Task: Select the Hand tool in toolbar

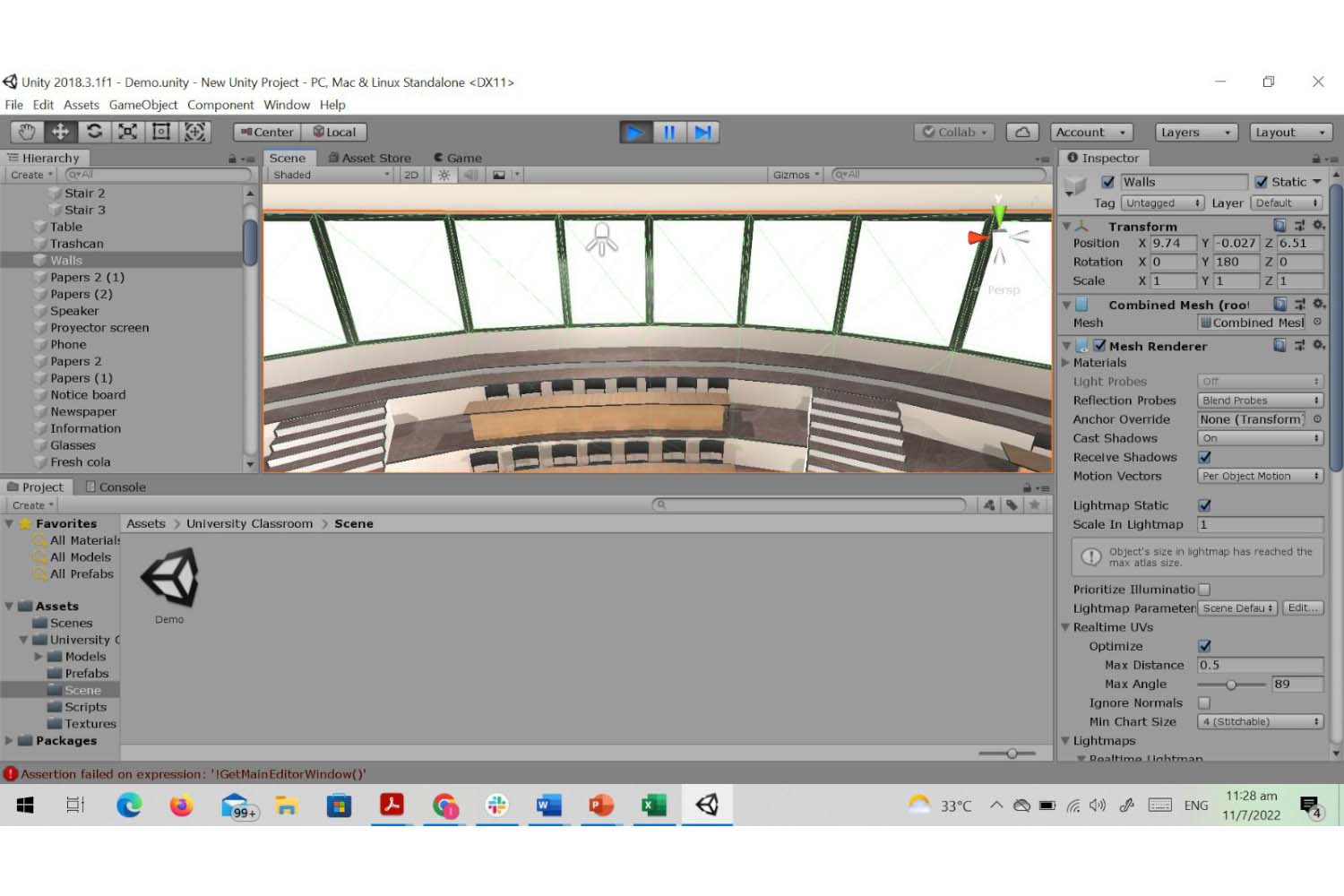Action: tap(27, 132)
